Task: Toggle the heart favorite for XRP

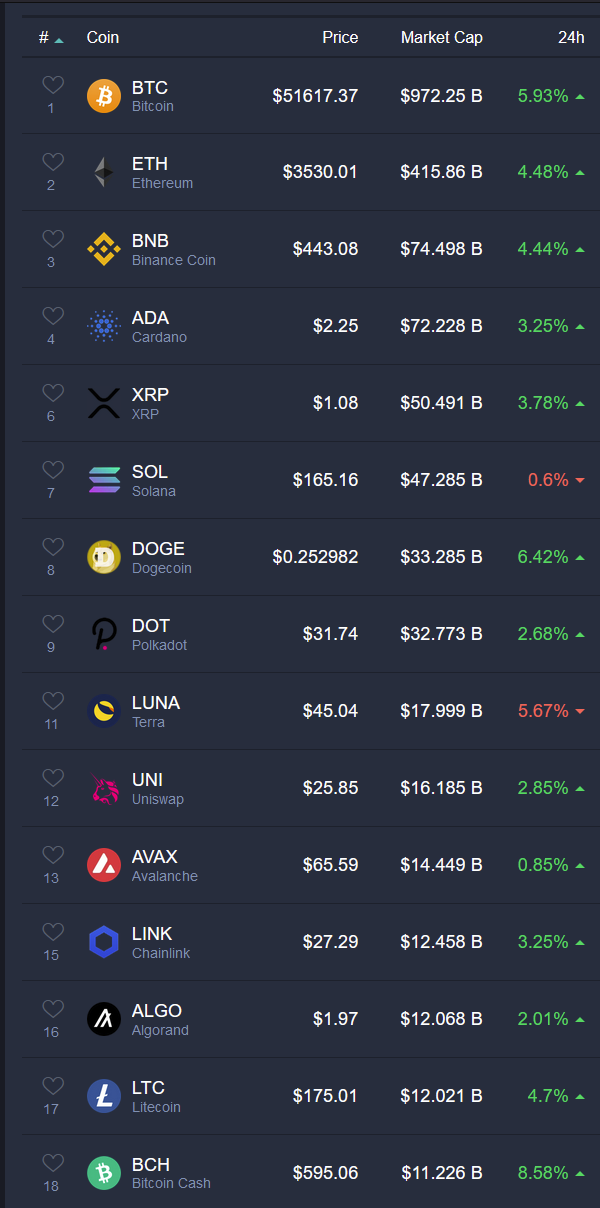Action: [x=53, y=394]
